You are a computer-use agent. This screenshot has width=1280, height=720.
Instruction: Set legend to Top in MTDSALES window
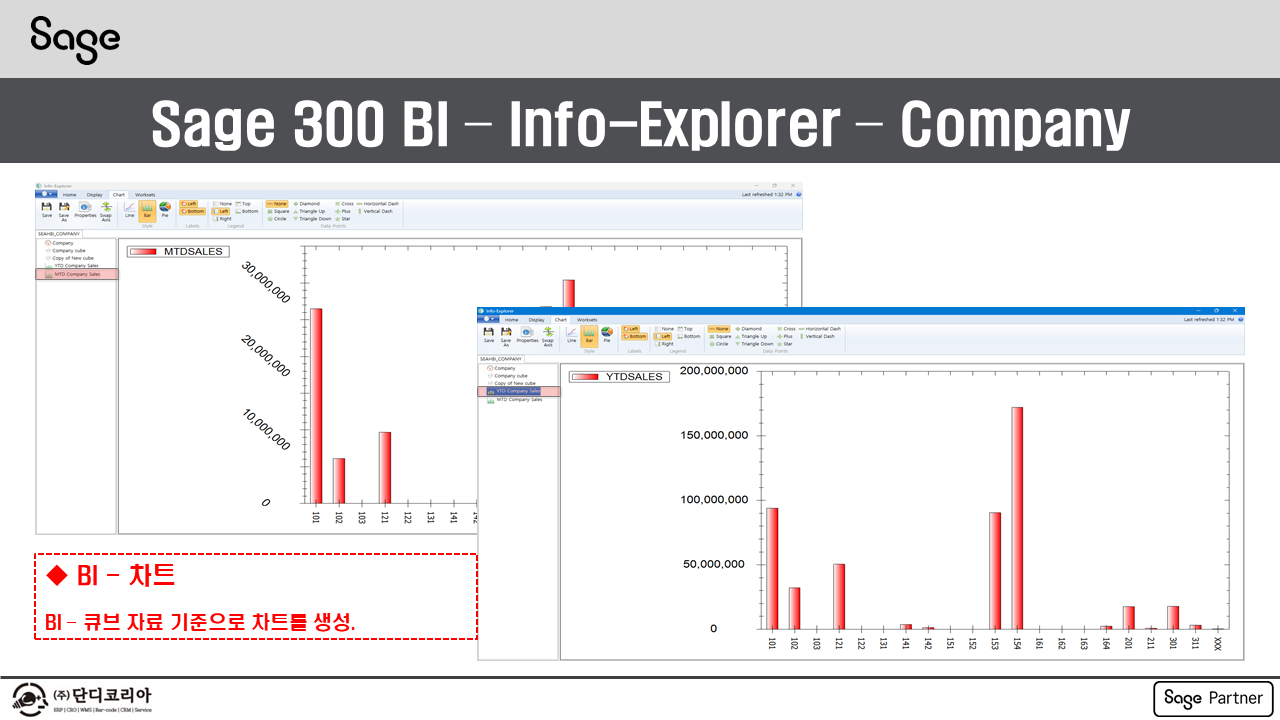(244, 204)
